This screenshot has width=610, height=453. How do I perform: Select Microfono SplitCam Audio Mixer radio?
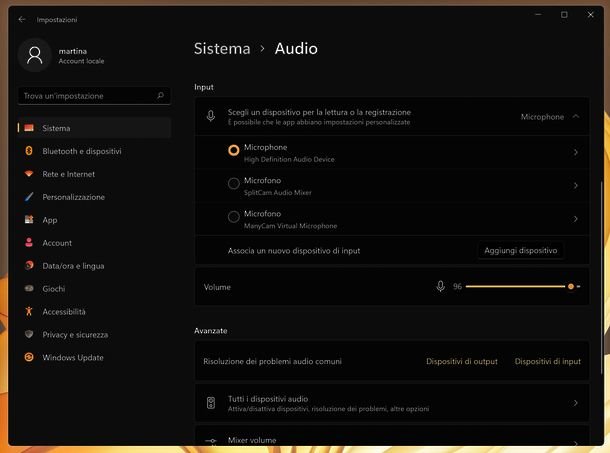pyautogui.click(x=234, y=183)
